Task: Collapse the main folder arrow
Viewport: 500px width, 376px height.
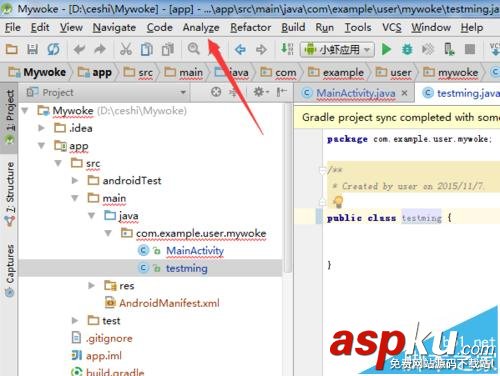Action: coord(75,198)
